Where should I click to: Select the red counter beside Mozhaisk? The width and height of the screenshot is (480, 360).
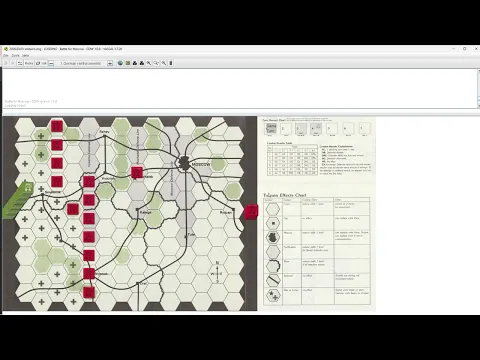point(137,172)
